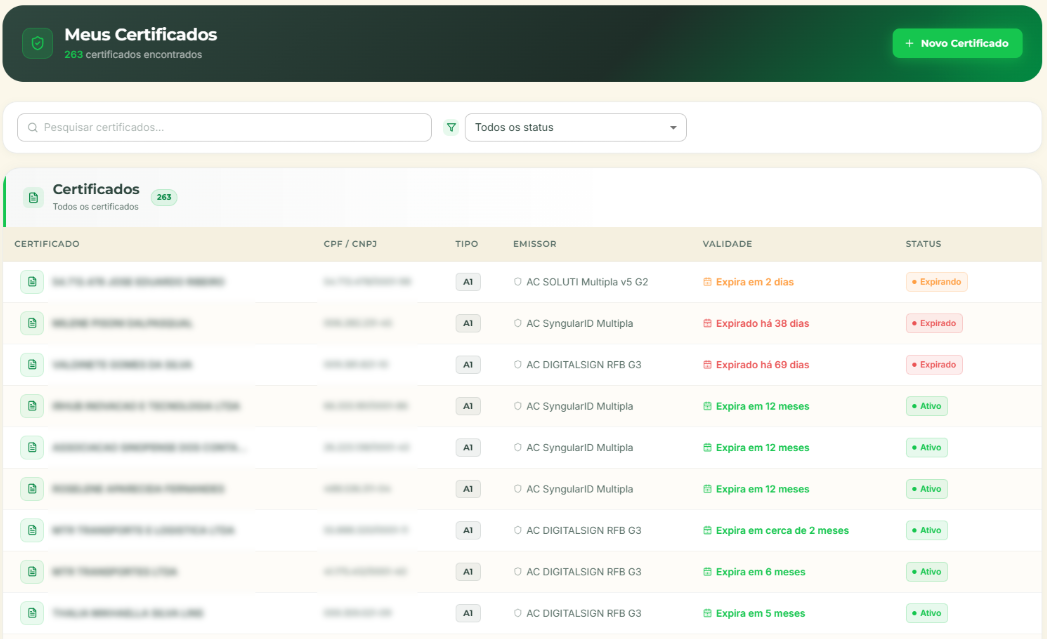The height and width of the screenshot is (639, 1047).
Task: Click the 263 certificados encontrados subtitle
Action: (x=134, y=55)
